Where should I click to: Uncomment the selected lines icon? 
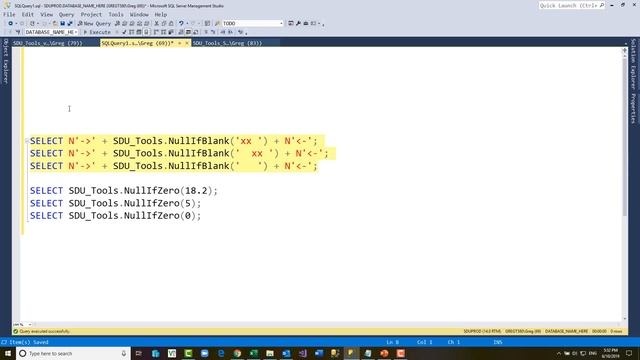click(x=213, y=32)
